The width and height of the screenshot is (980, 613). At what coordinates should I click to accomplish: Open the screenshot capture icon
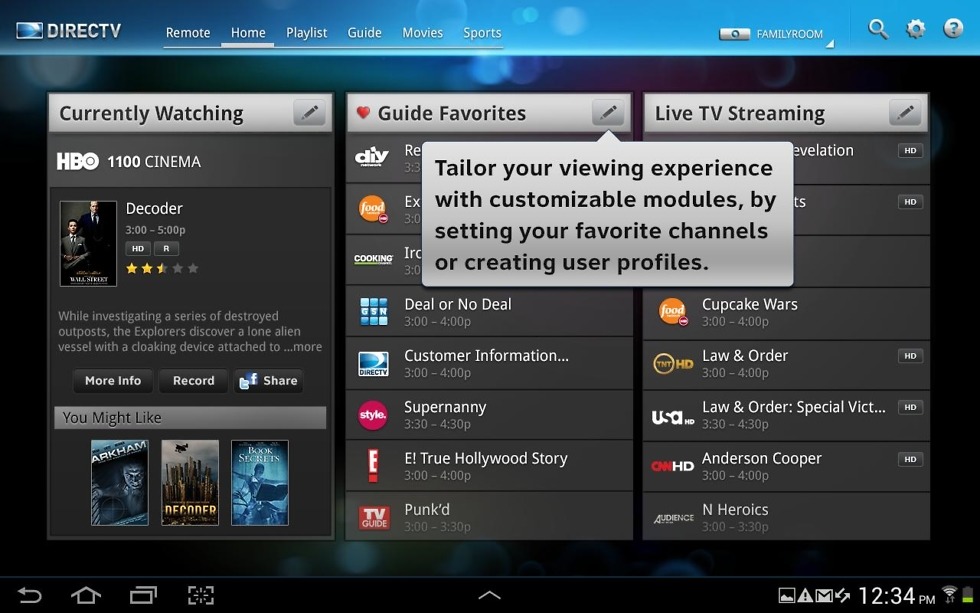point(201,595)
